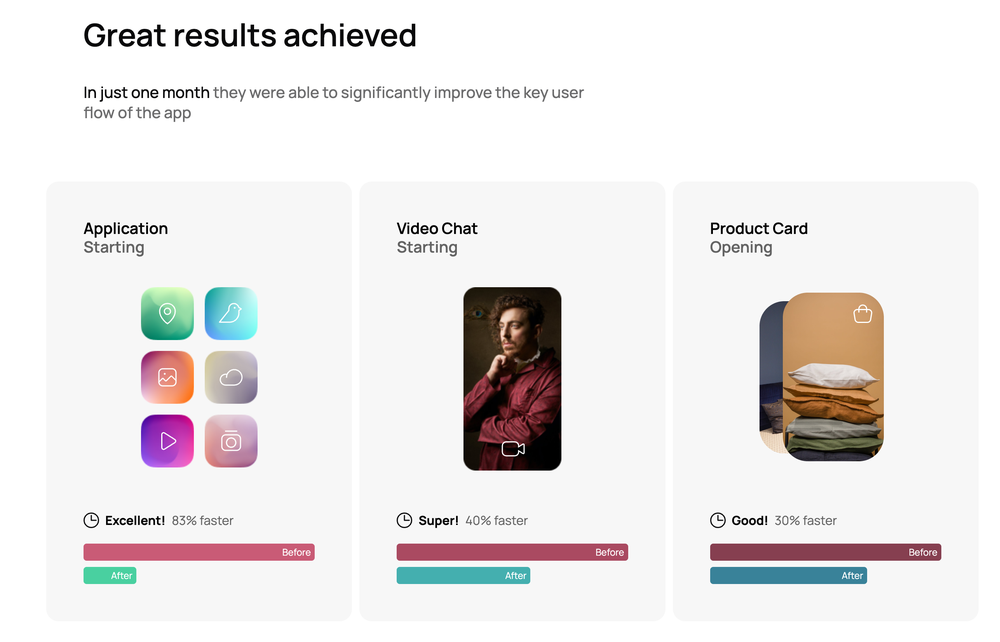Select the green location pin app icon
Viewport: 1000px width, 642px height.
[x=167, y=313]
